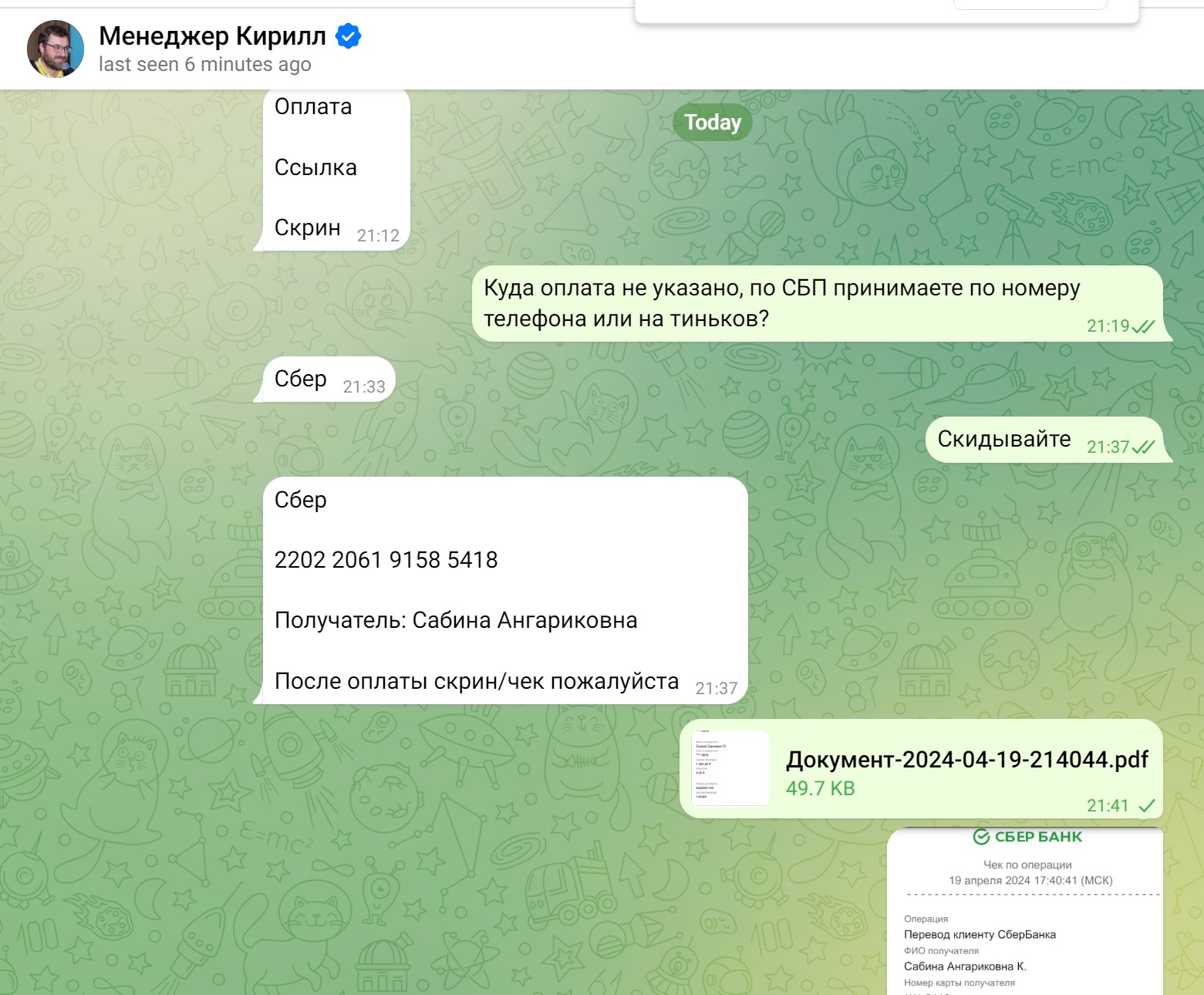
Task: Select the word 'Ссылка' in the first message
Action: click(315, 167)
